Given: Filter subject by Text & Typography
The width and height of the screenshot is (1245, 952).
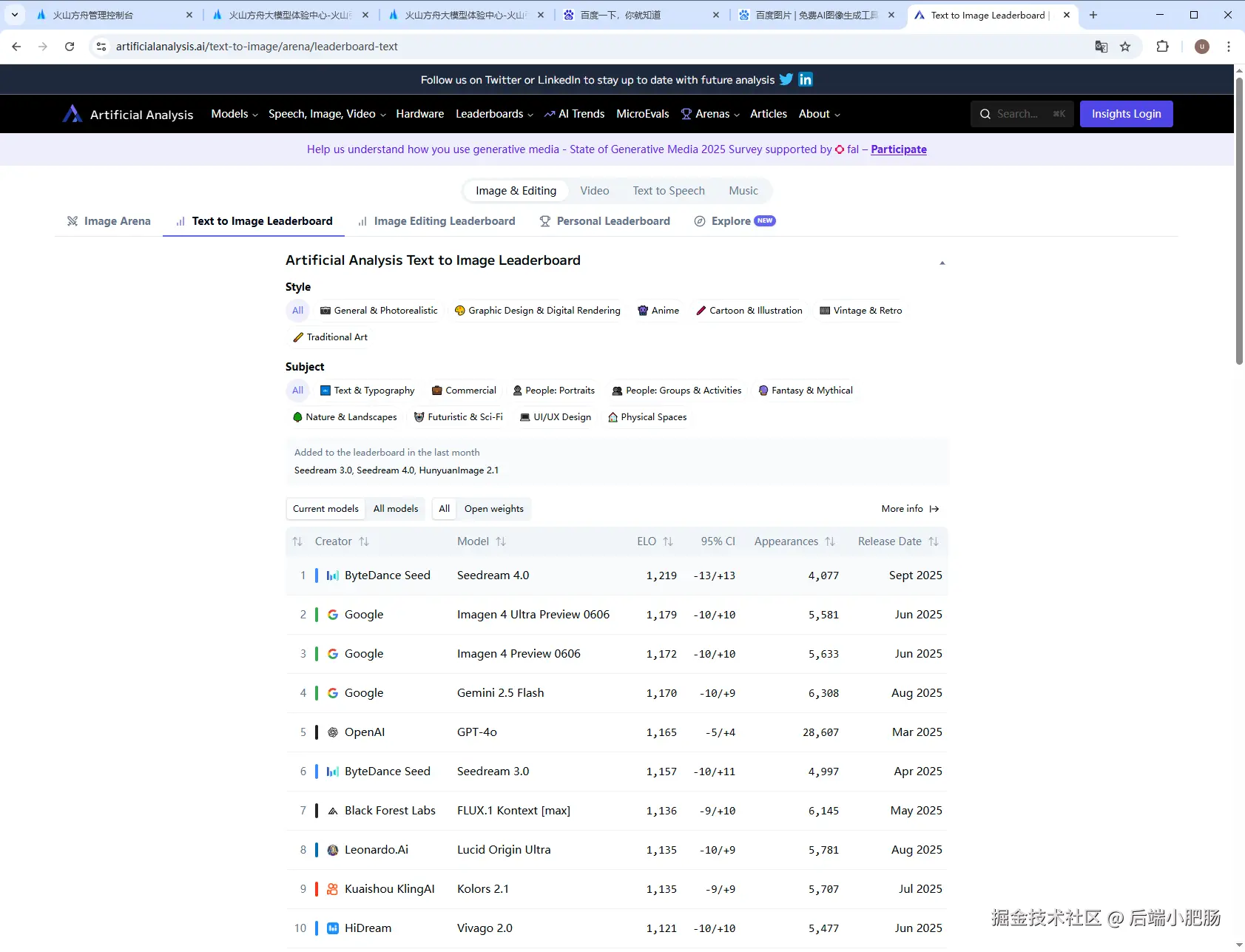Looking at the screenshot, I should pos(367,391).
